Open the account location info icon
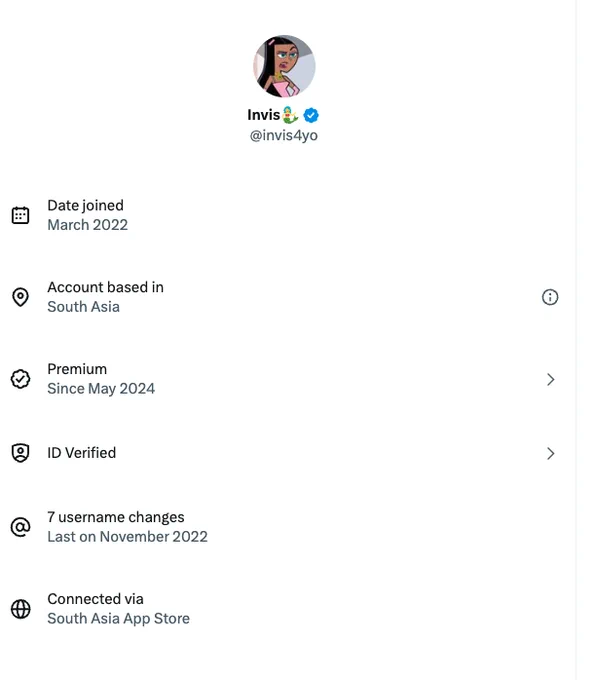596x680 pixels. (x=550, y=297)
